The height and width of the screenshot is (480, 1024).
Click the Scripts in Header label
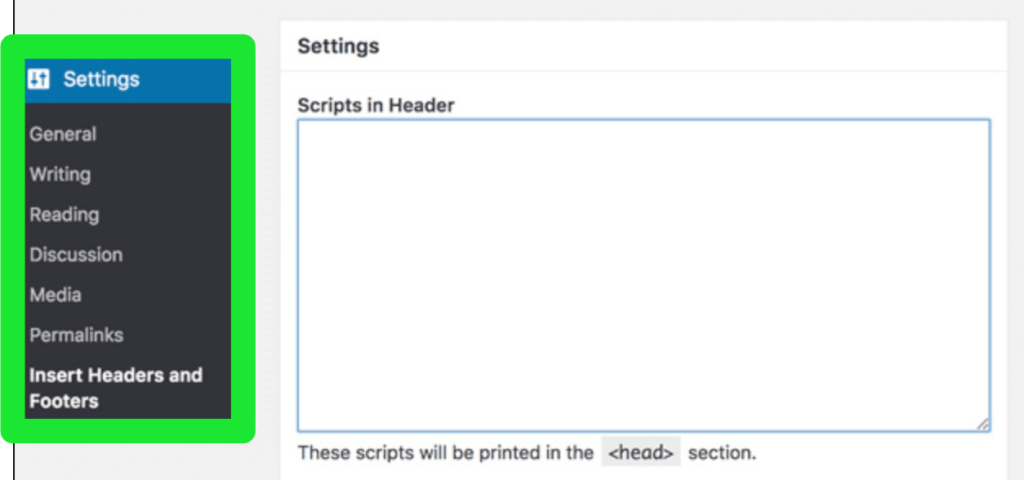click(376, 105)
